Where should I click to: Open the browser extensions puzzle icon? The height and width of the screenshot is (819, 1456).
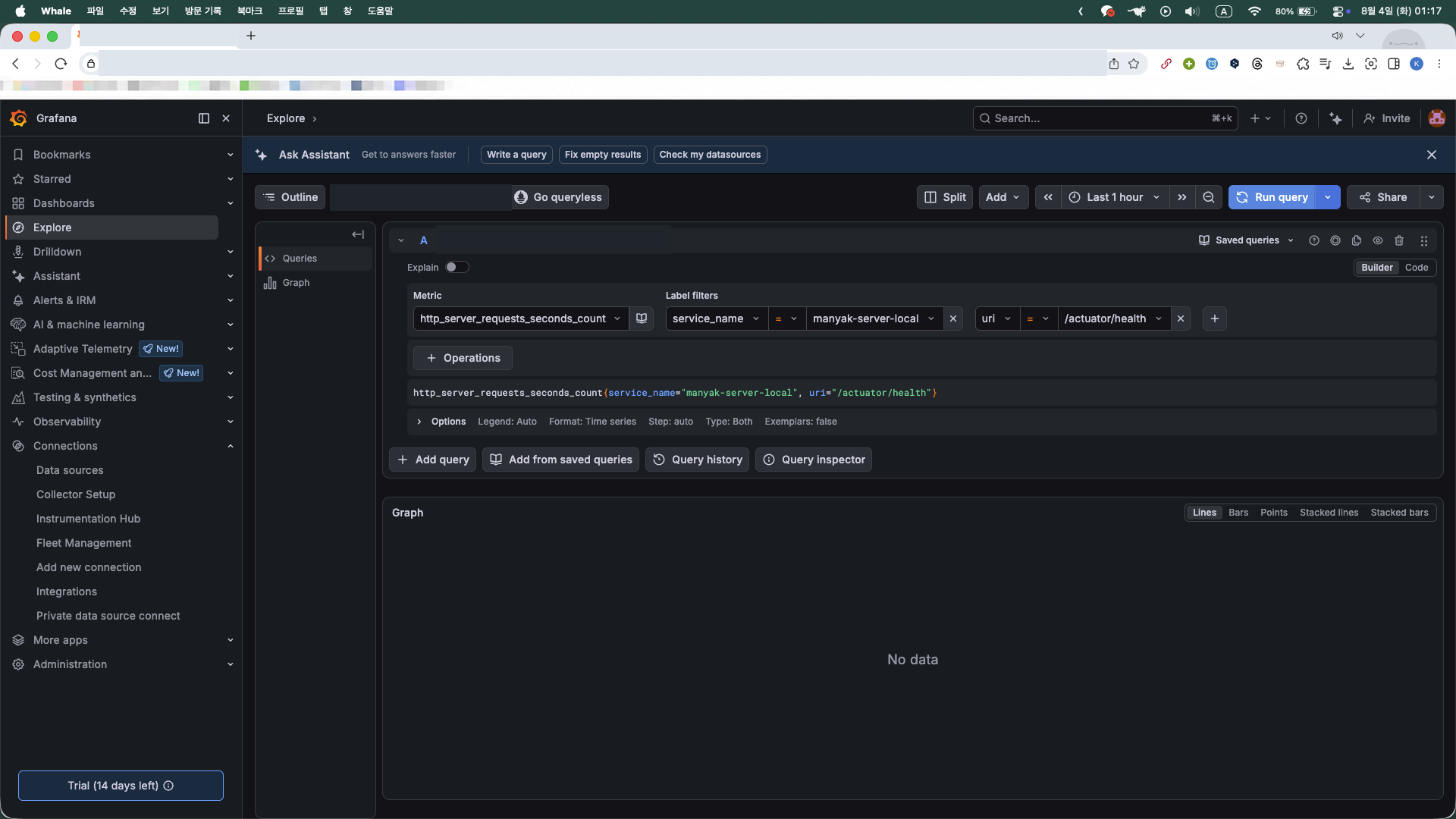coord(1303,64)
